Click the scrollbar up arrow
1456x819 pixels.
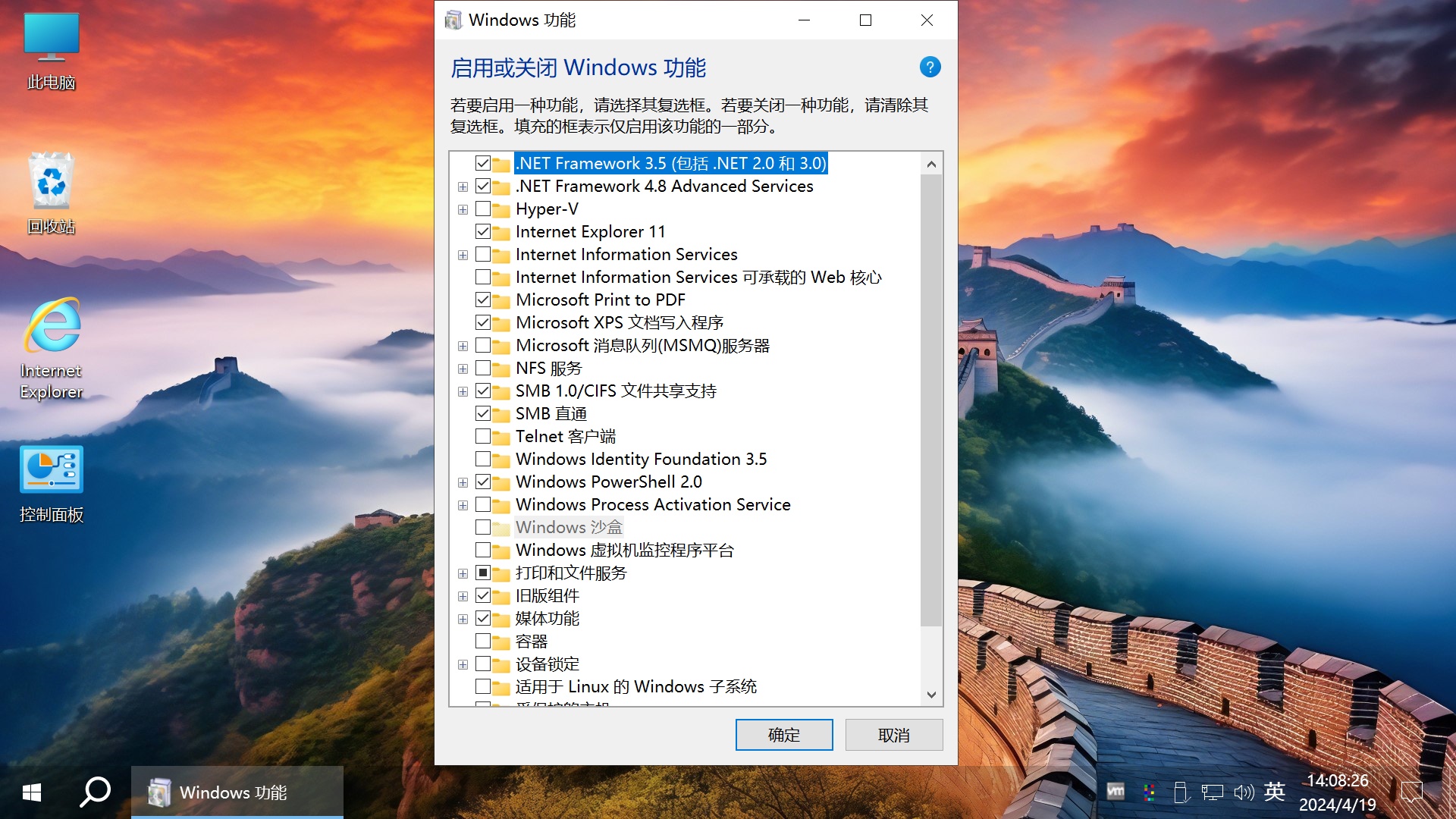point(931,164)
